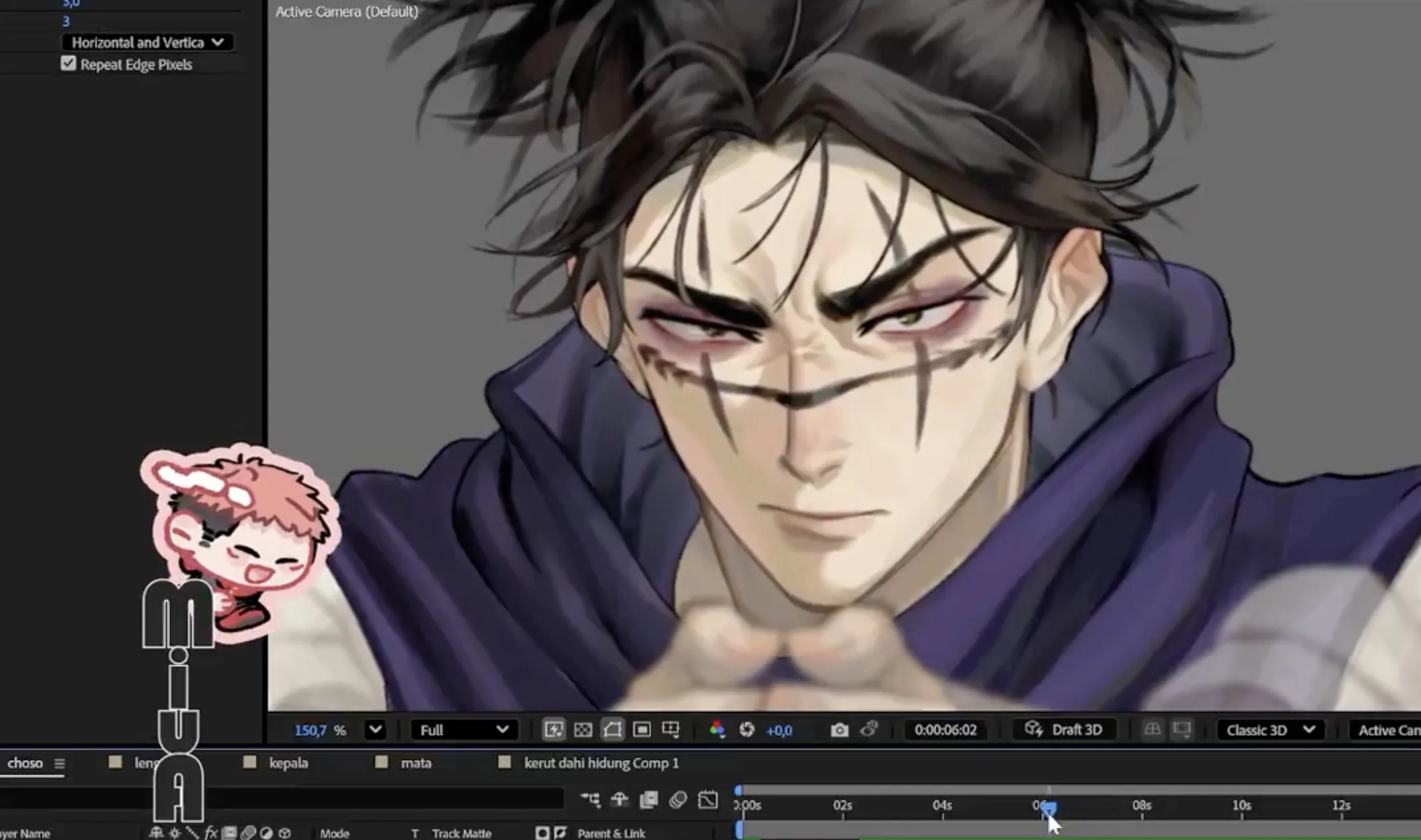Open grid and guide options icon
This screenshot has height=840, width=1421.
pos(671,730)
